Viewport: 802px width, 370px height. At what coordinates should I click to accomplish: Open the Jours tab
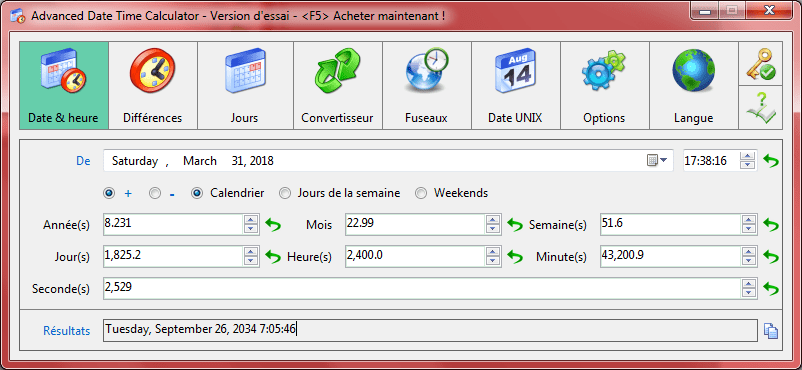click(245, 85)
